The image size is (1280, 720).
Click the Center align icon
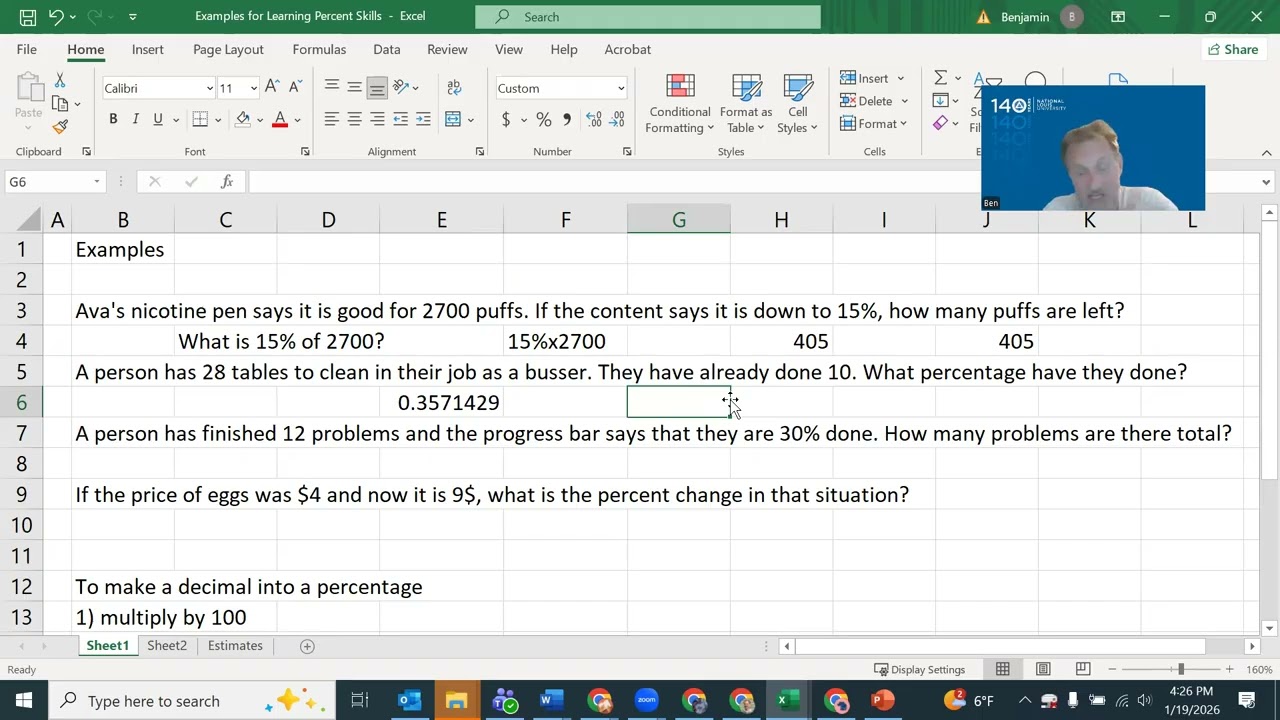click(354, 119)
